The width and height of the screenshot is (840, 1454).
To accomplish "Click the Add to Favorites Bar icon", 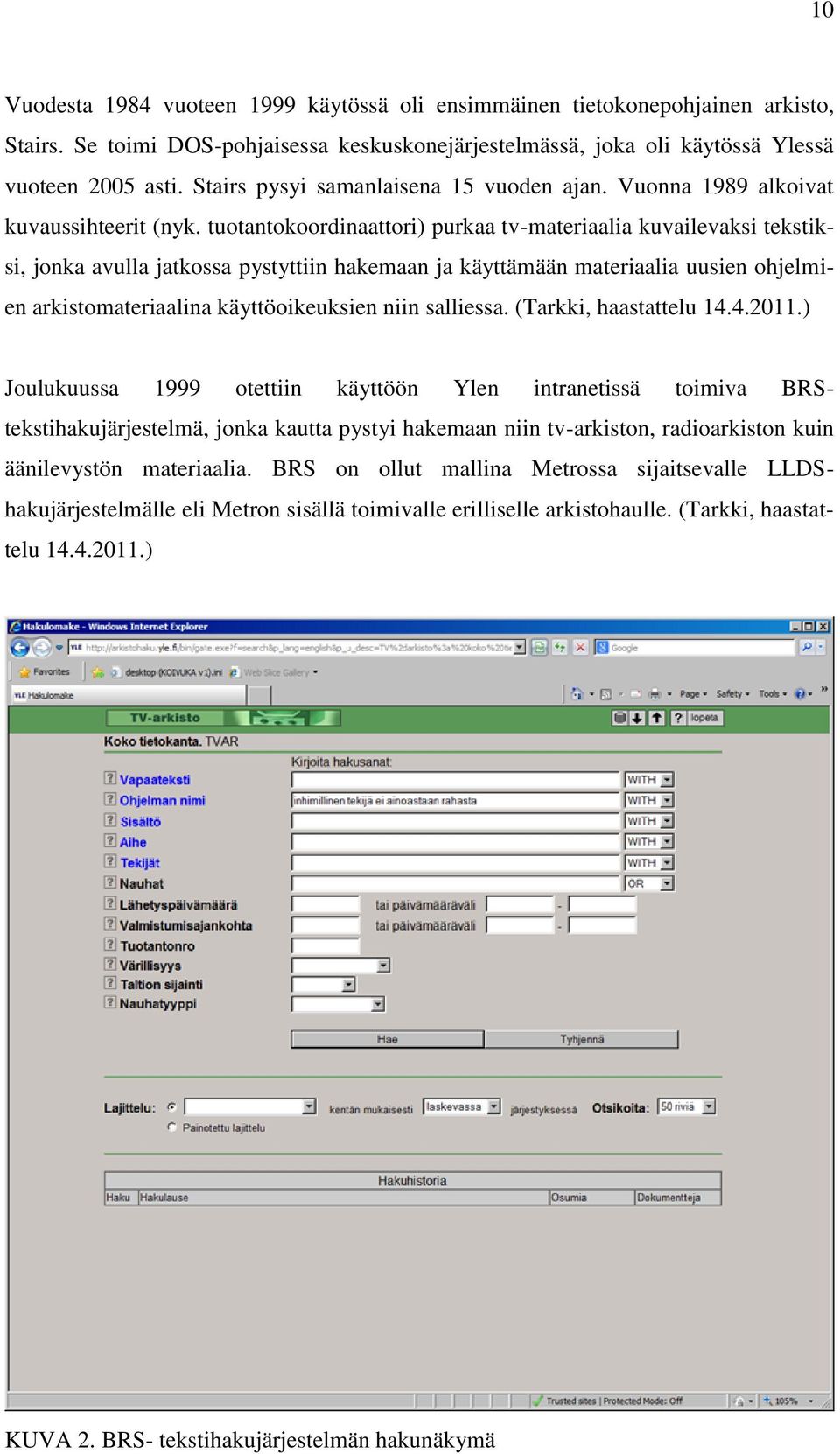I will 98,672.
